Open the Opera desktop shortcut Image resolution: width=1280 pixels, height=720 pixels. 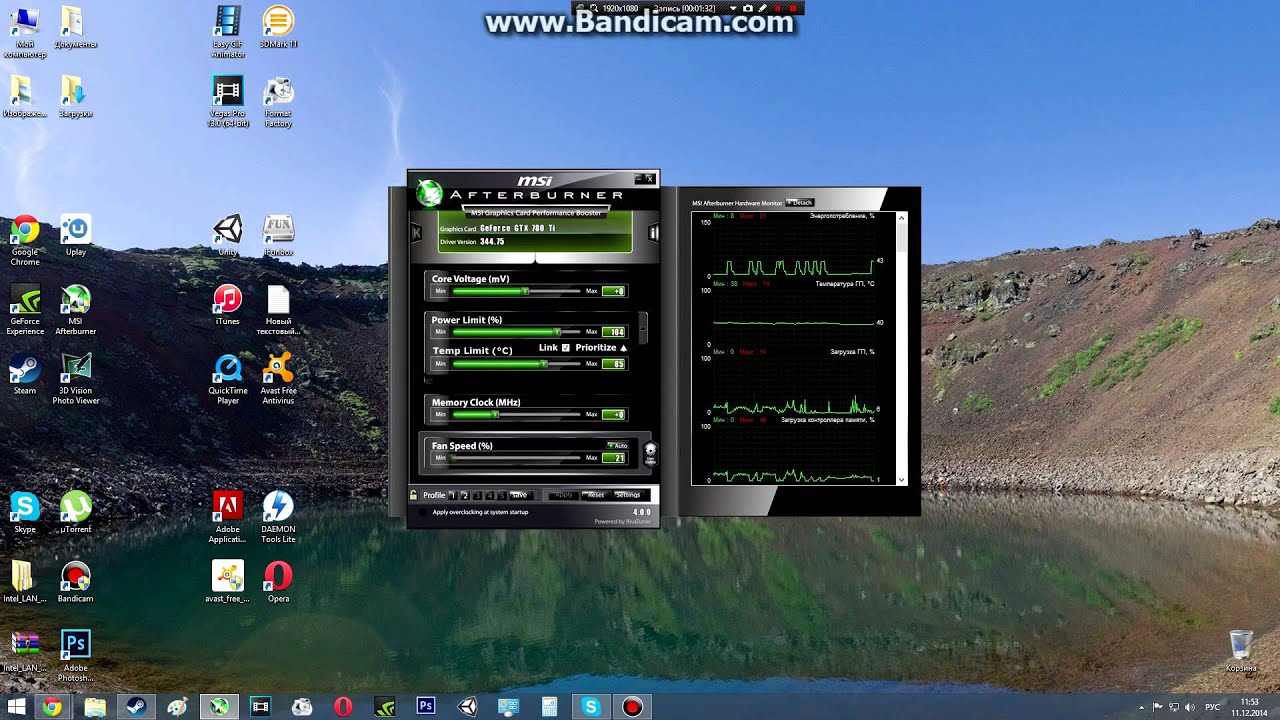pos(278,582)
